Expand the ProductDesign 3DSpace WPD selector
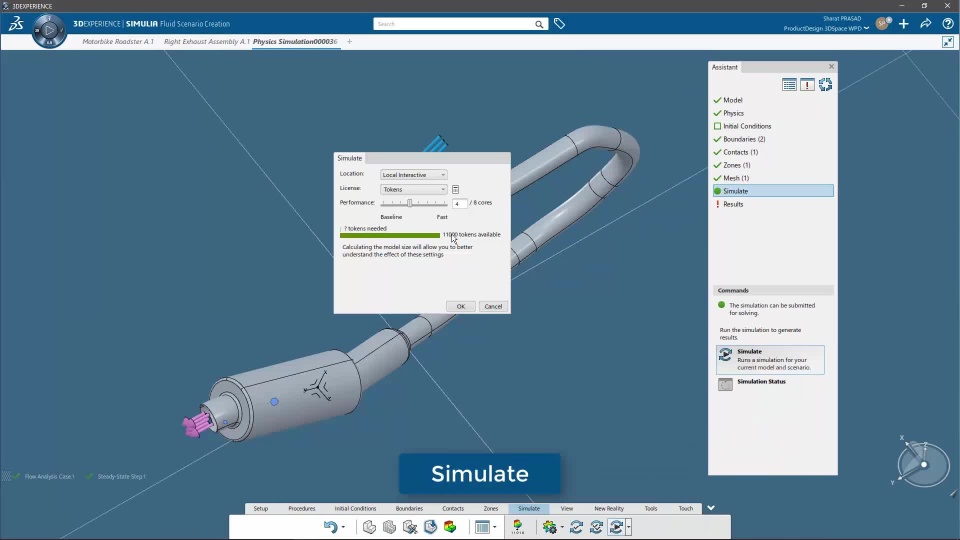 click(x=826, y=28)
